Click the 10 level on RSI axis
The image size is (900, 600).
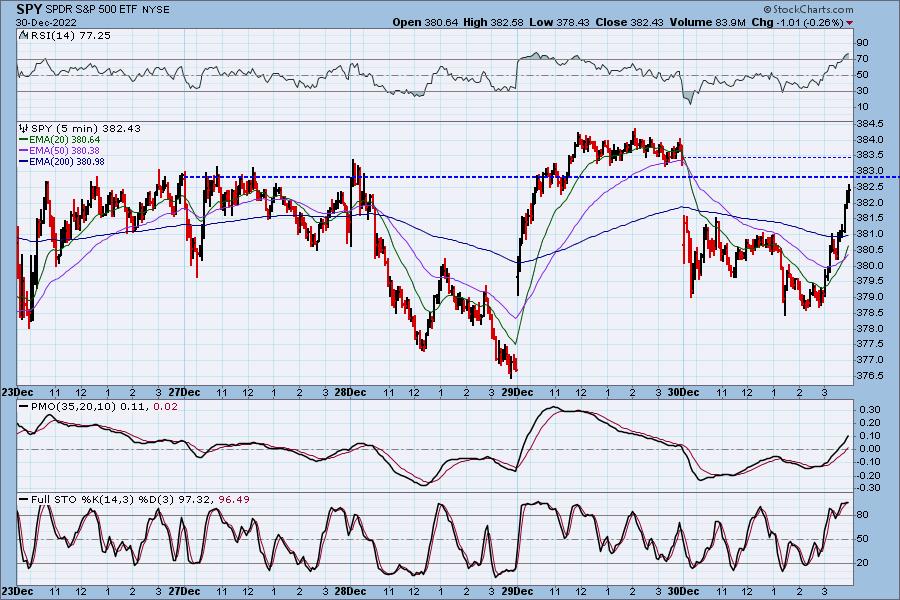pos(862,107)
